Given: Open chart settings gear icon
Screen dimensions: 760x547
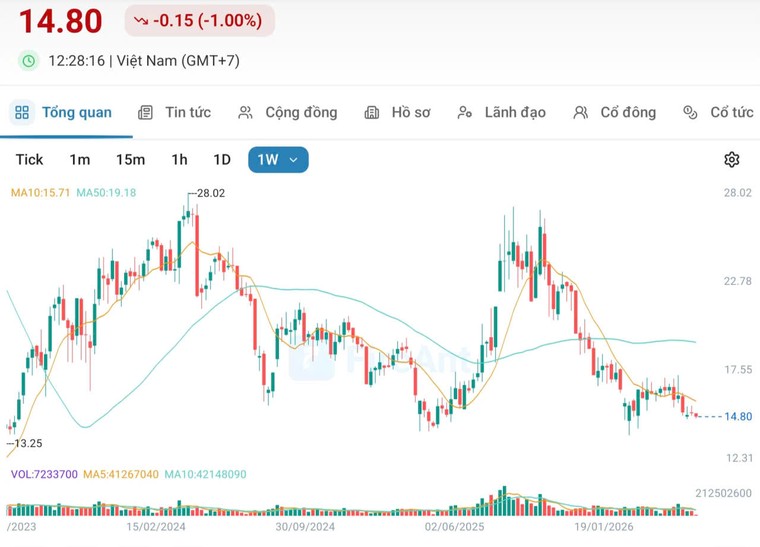Looking at the screenshot, I should [x=731, y=159].
